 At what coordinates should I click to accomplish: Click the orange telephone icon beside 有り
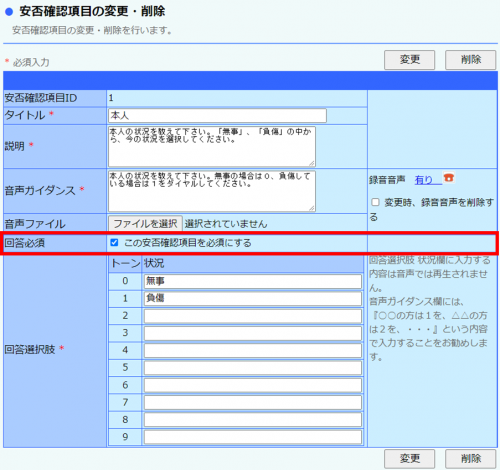pos(449,178)
